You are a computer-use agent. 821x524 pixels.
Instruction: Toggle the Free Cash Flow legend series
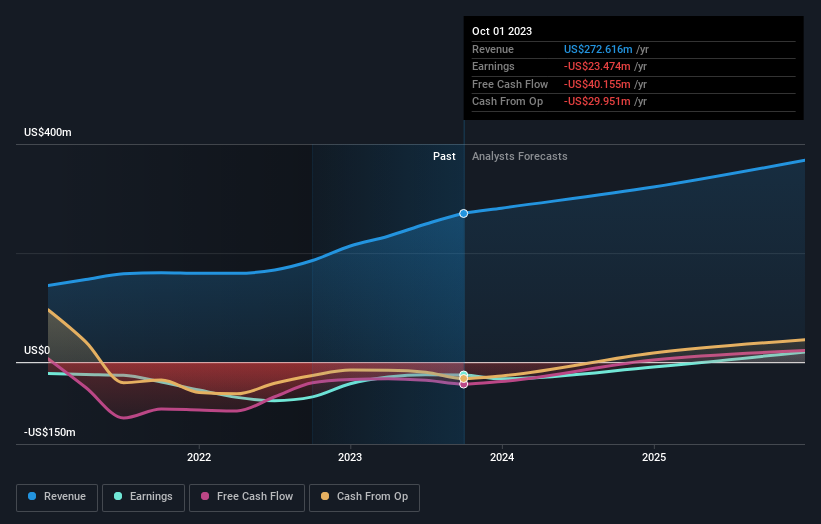click(x=247, y=497)
